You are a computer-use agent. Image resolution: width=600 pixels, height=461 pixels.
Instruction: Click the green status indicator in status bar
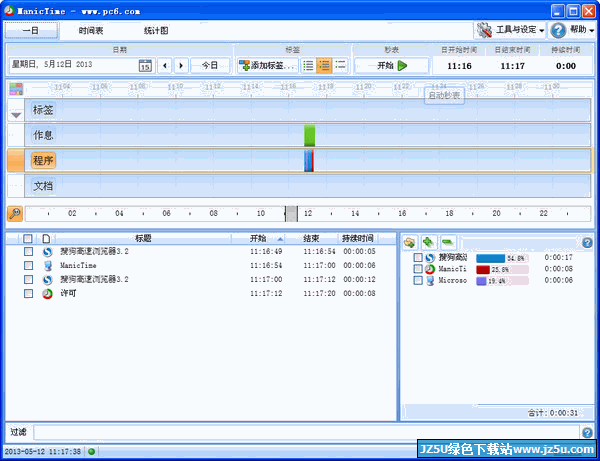[x=91, y=451]
